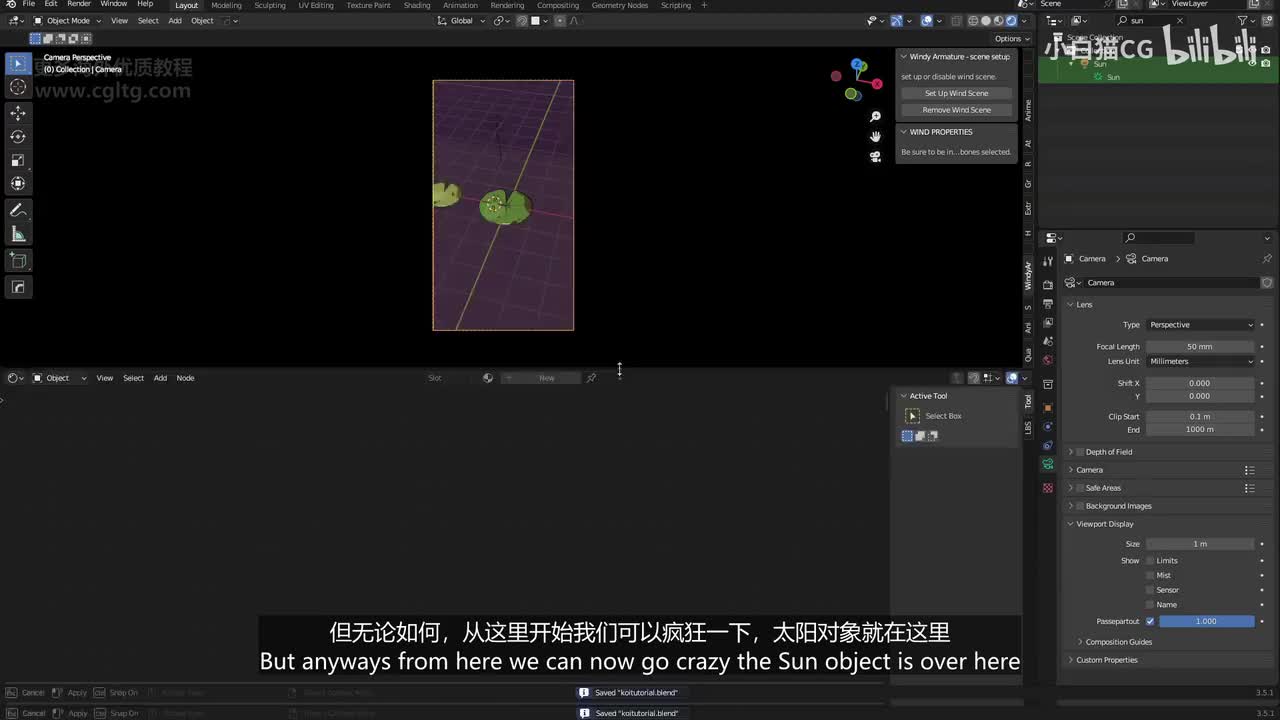Open the File menu
The width and height of the screenshot is (1280, 720).
[x=29, y=5]
